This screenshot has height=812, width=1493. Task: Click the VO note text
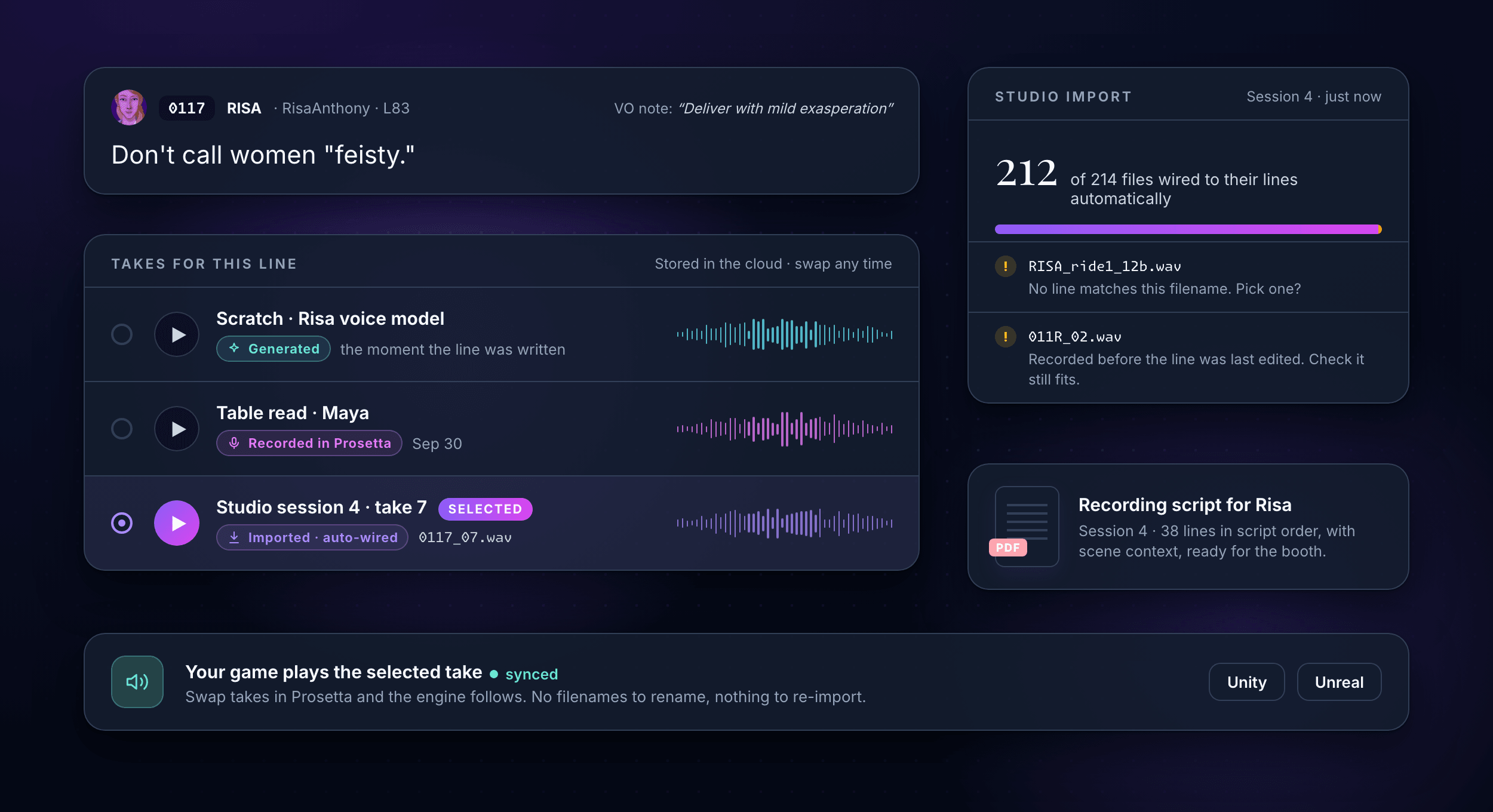[x=754, y=108]
